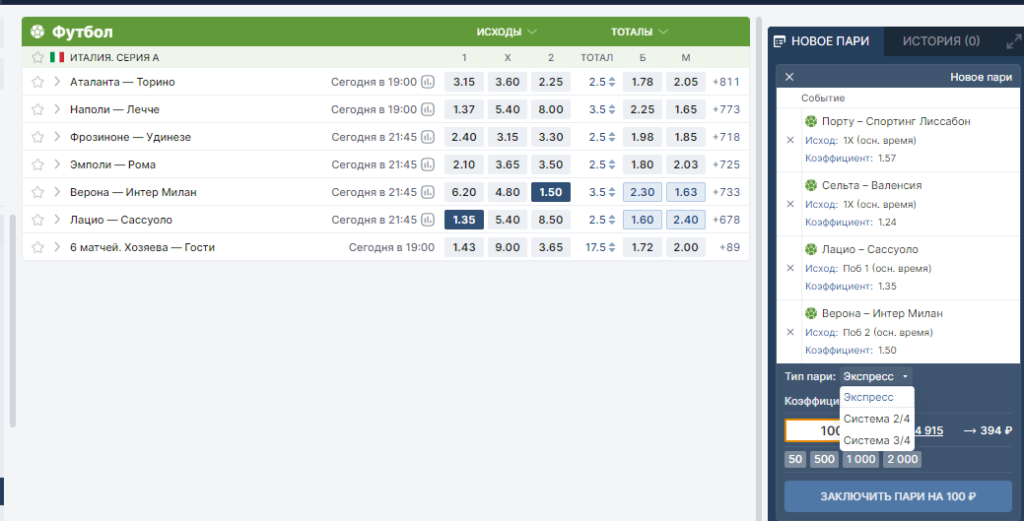Star the 6 матчей. Хозяева — Гости row
The width and height of the screenshot is (1024, 521).
(38, 247)
